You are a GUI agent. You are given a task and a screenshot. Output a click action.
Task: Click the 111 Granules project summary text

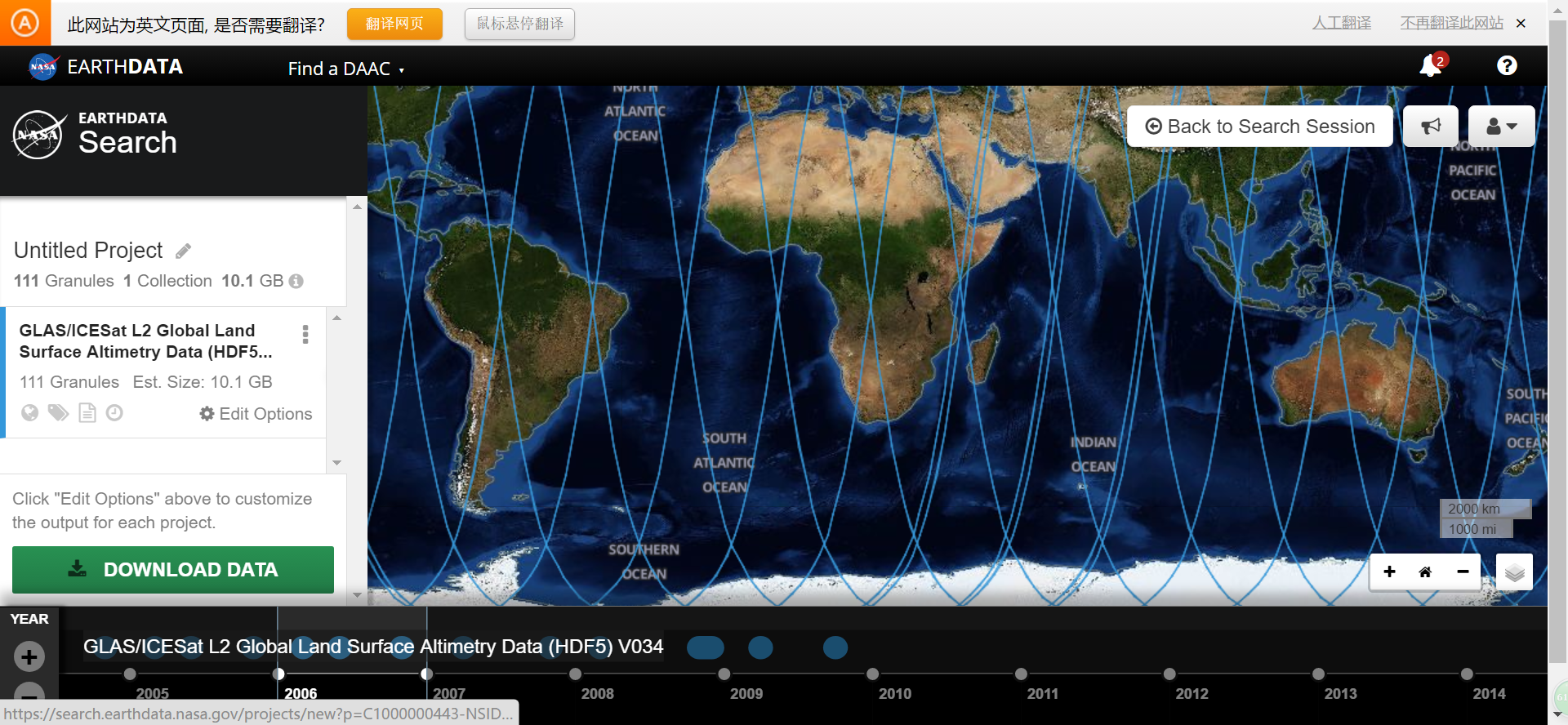tap(64, 281)
